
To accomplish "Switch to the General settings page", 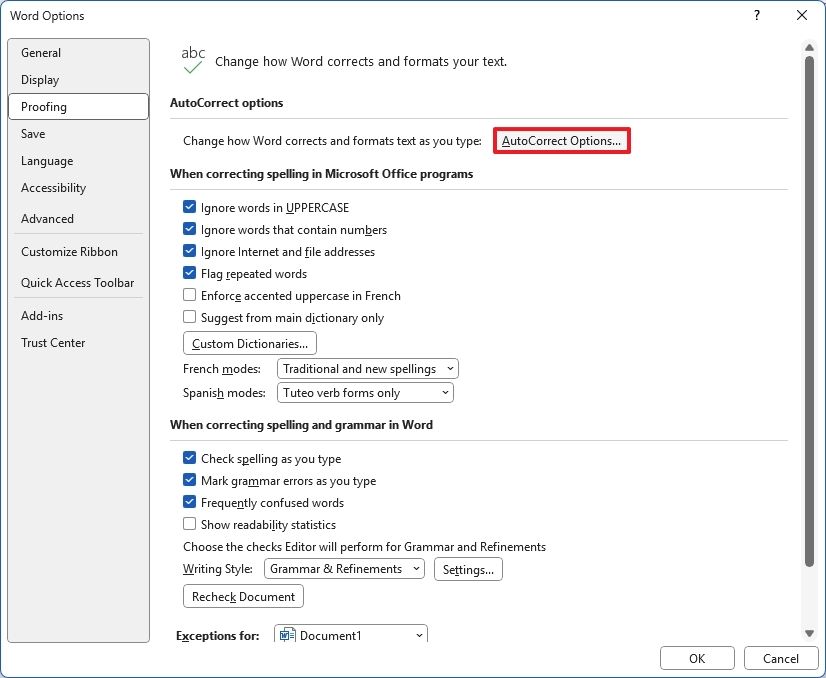I will pyautogui.click(x=40, y=52).
